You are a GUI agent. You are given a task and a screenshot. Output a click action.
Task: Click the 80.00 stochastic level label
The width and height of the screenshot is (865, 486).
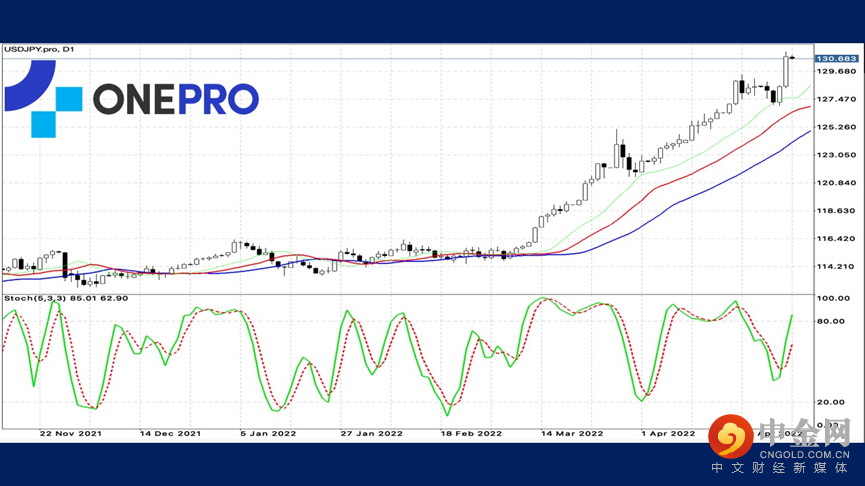pyautogui.click(x=830, y=321)
